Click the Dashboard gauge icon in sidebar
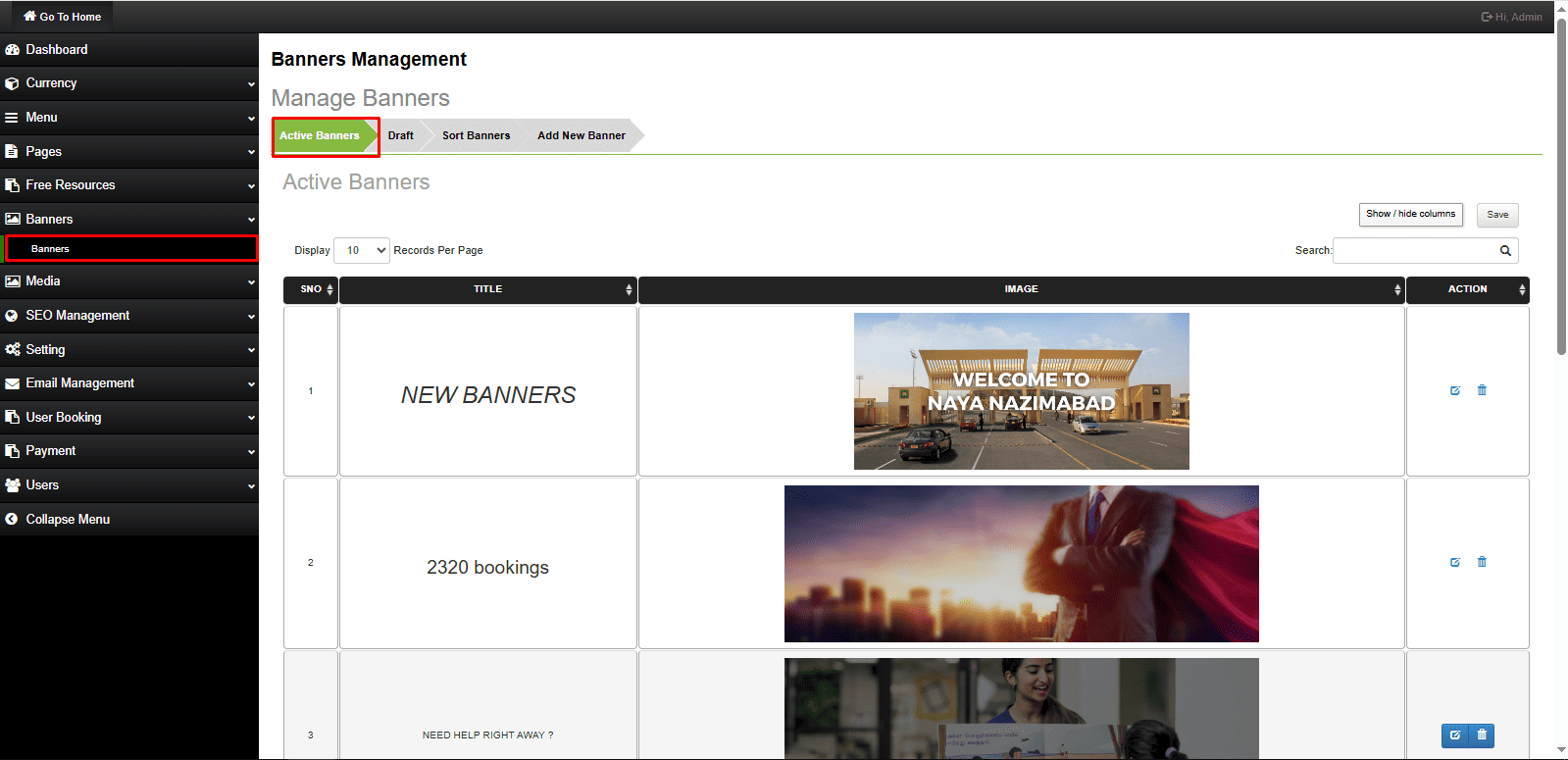Image resolution: width=1568 pixels, height=760 pixels. [x=12, y=50]
